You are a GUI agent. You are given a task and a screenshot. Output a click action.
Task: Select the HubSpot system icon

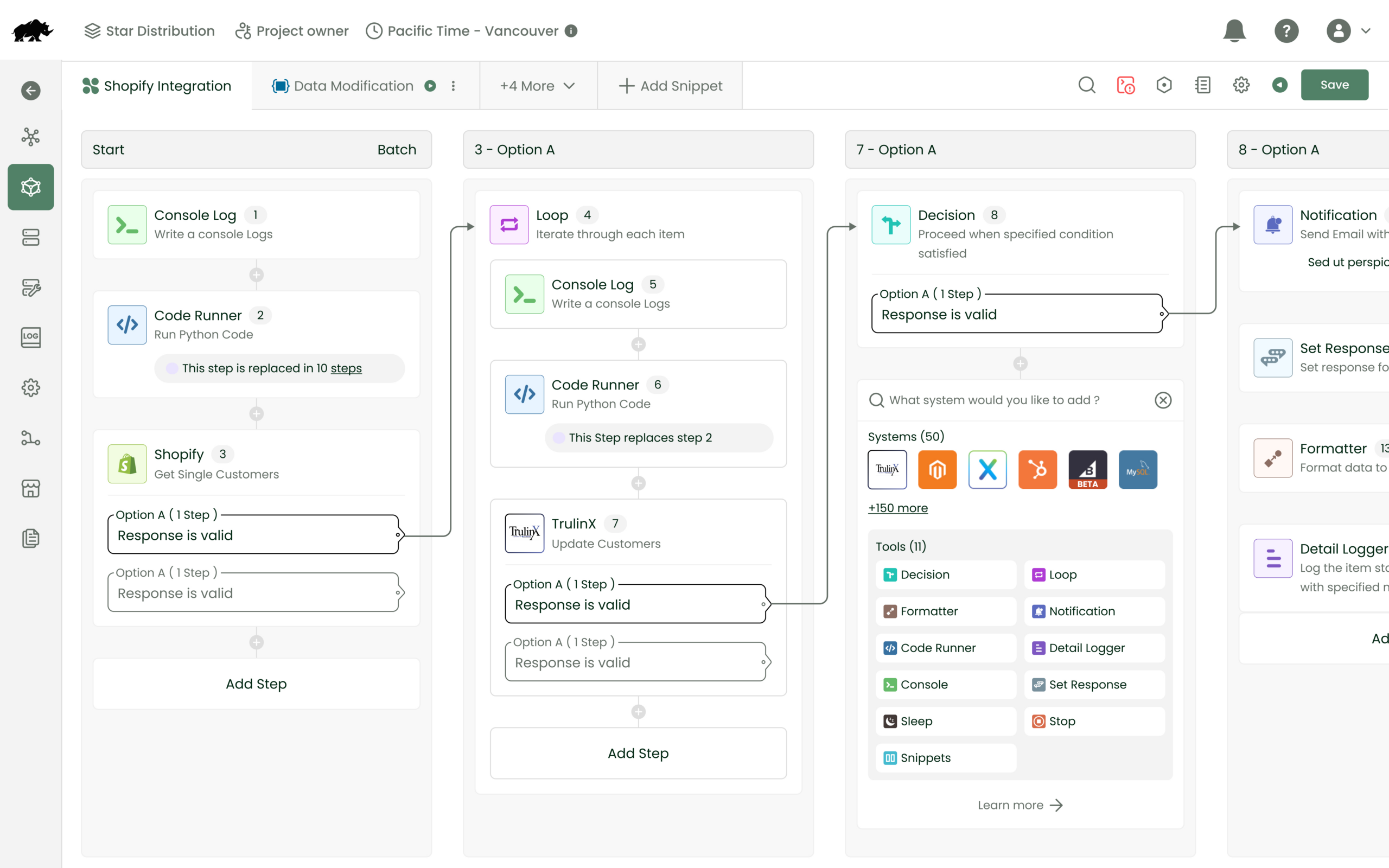click(x=1038, y=470)
